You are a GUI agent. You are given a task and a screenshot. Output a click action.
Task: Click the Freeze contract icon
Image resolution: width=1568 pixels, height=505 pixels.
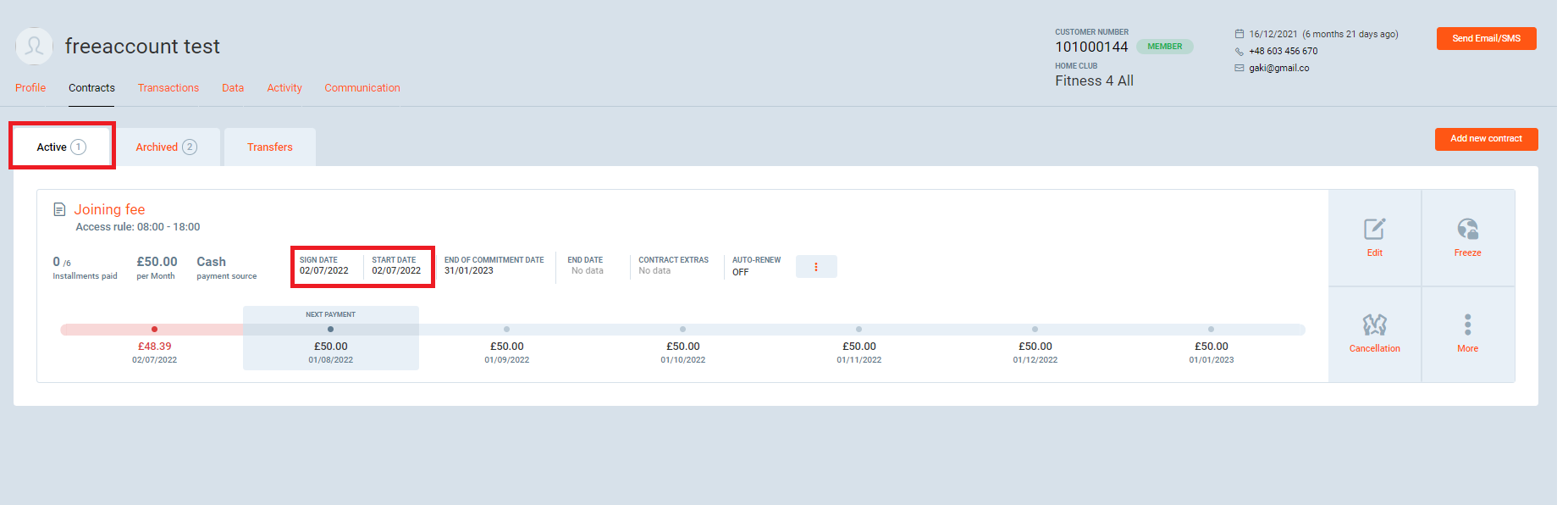pyautogui.click(x=1467, y=230)
